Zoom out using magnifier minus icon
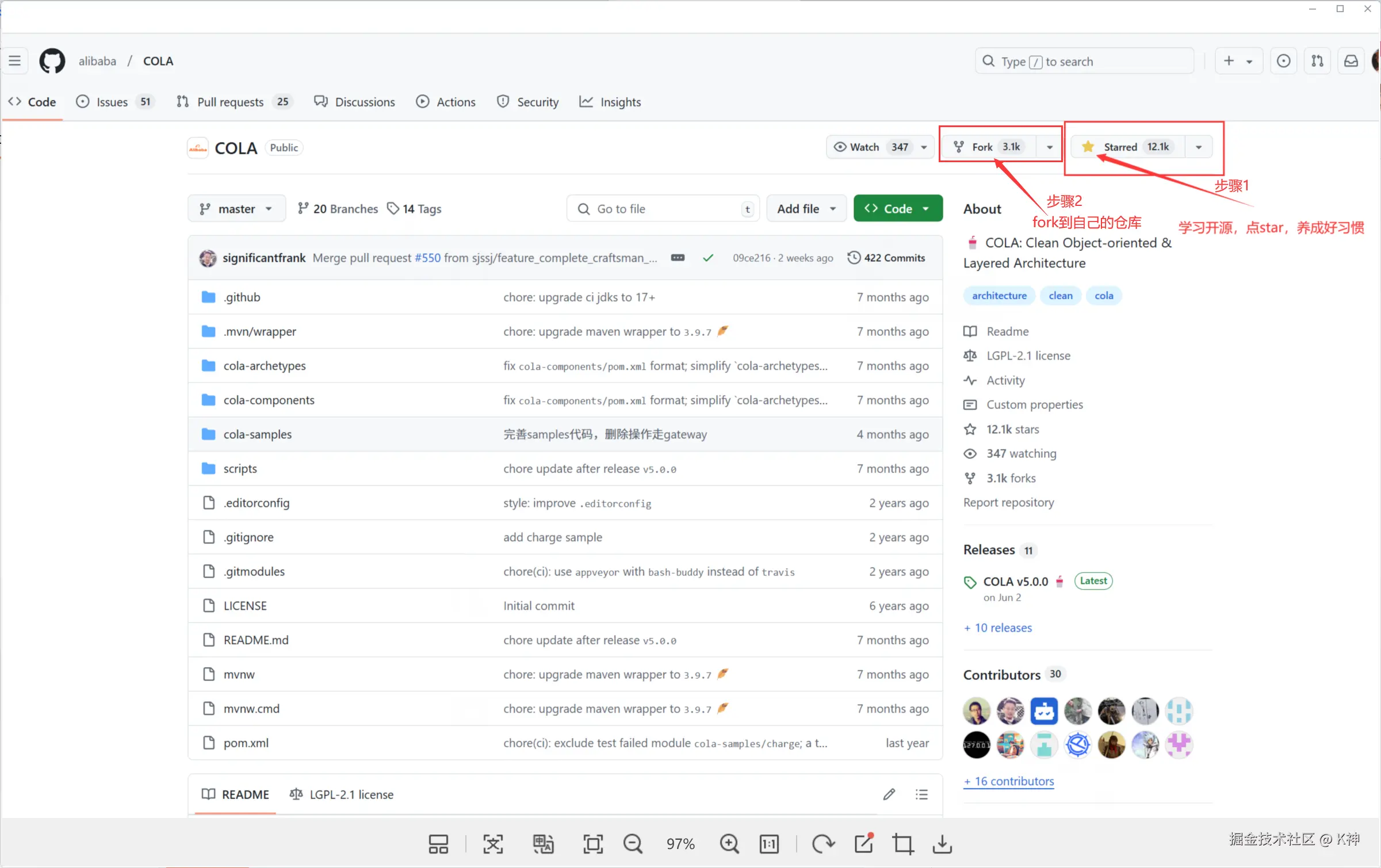This screenshot has height=868, width=1381. [x=633, y=844]
